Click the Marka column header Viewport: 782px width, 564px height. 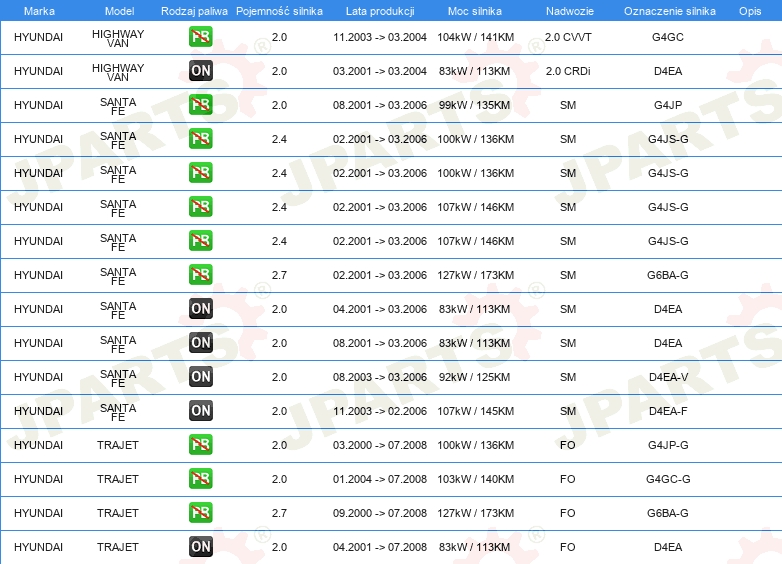39,11
